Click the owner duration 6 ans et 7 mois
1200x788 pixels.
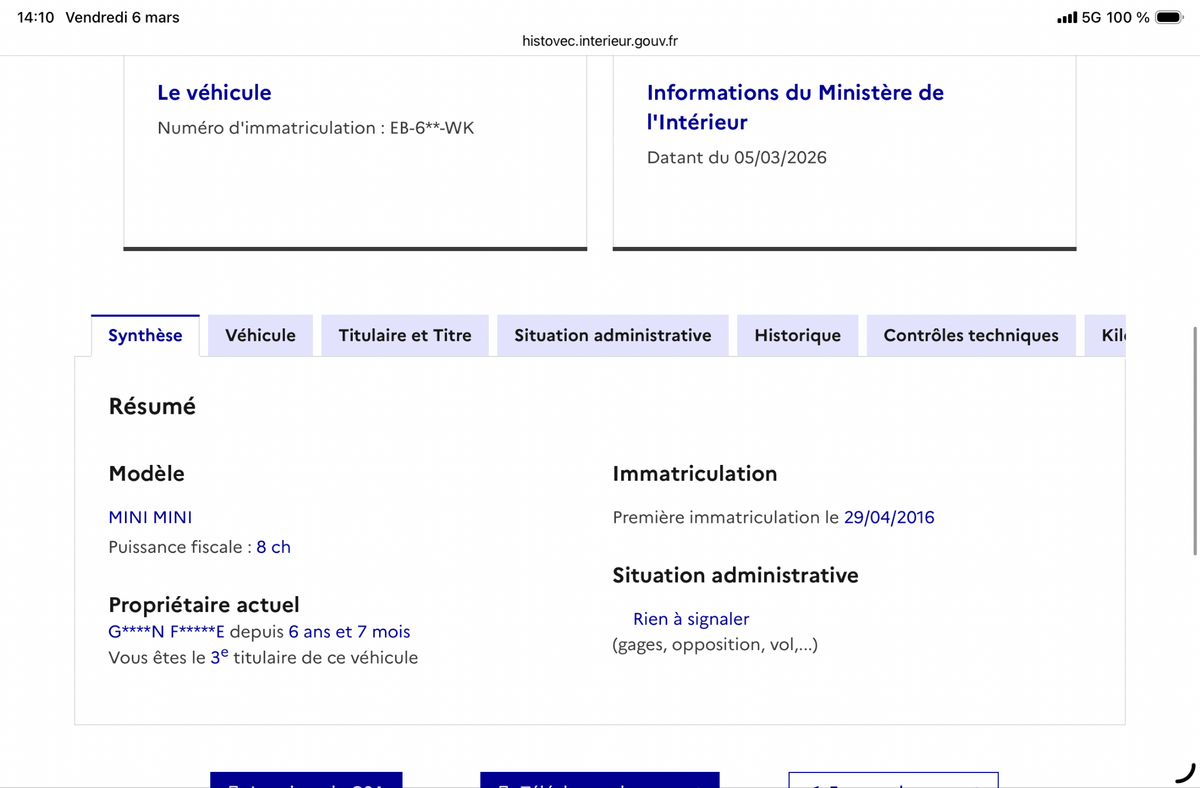point(349,632)
